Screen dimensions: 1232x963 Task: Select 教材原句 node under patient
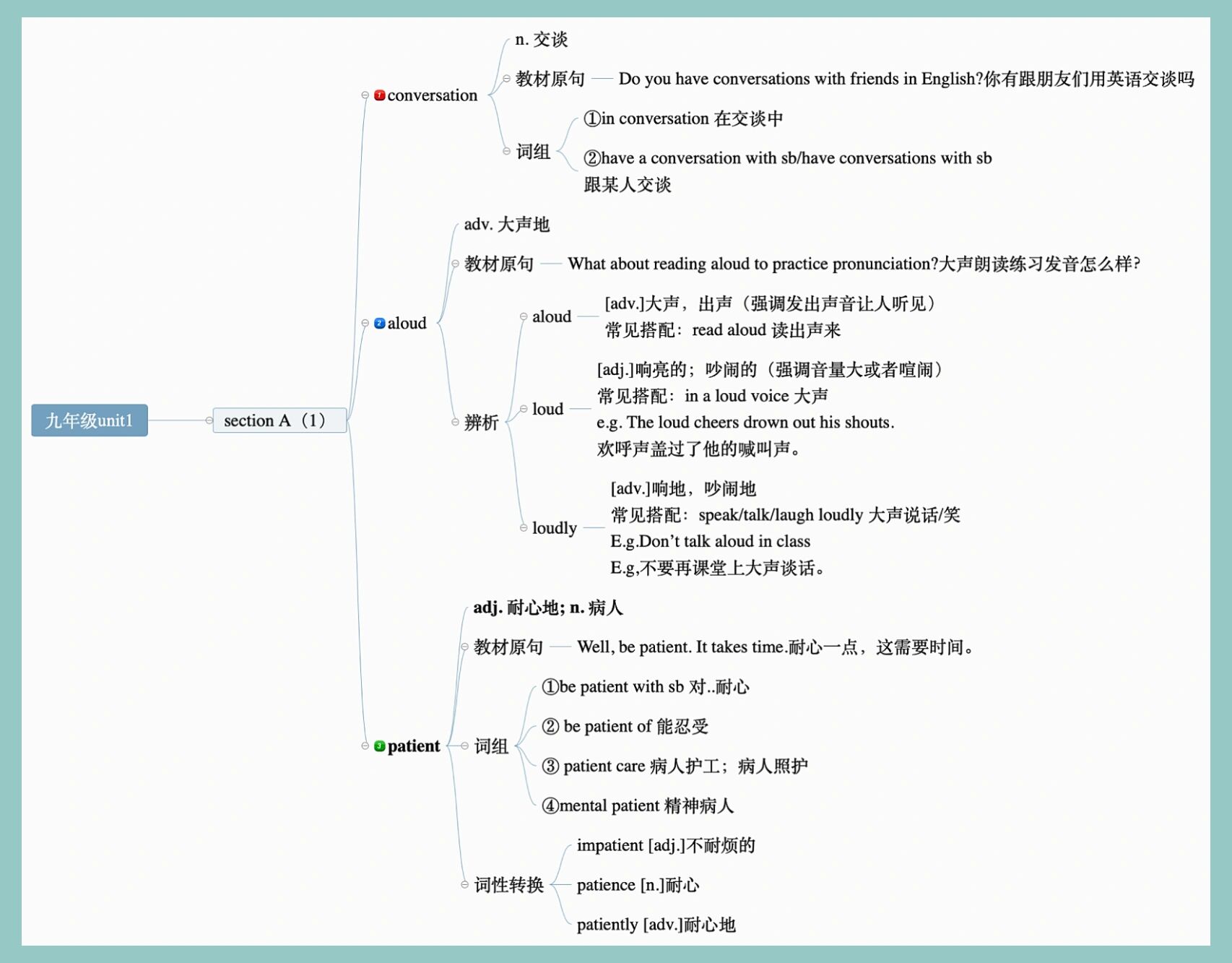[508, 647]
